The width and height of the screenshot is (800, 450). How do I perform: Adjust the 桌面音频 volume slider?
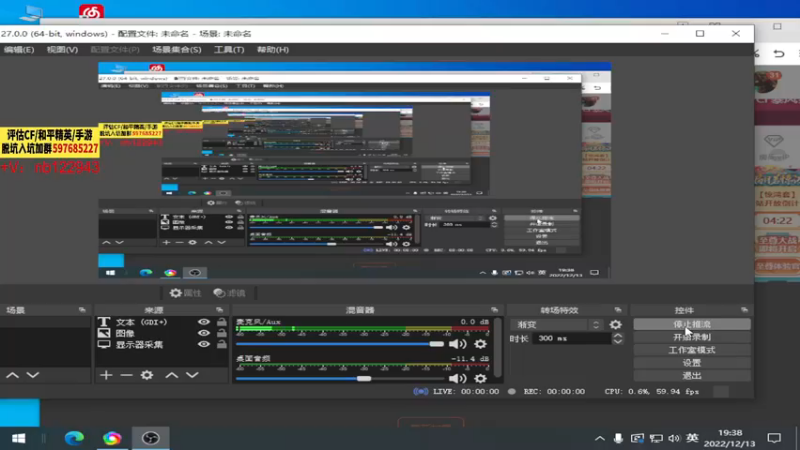[x=339, y=379]
